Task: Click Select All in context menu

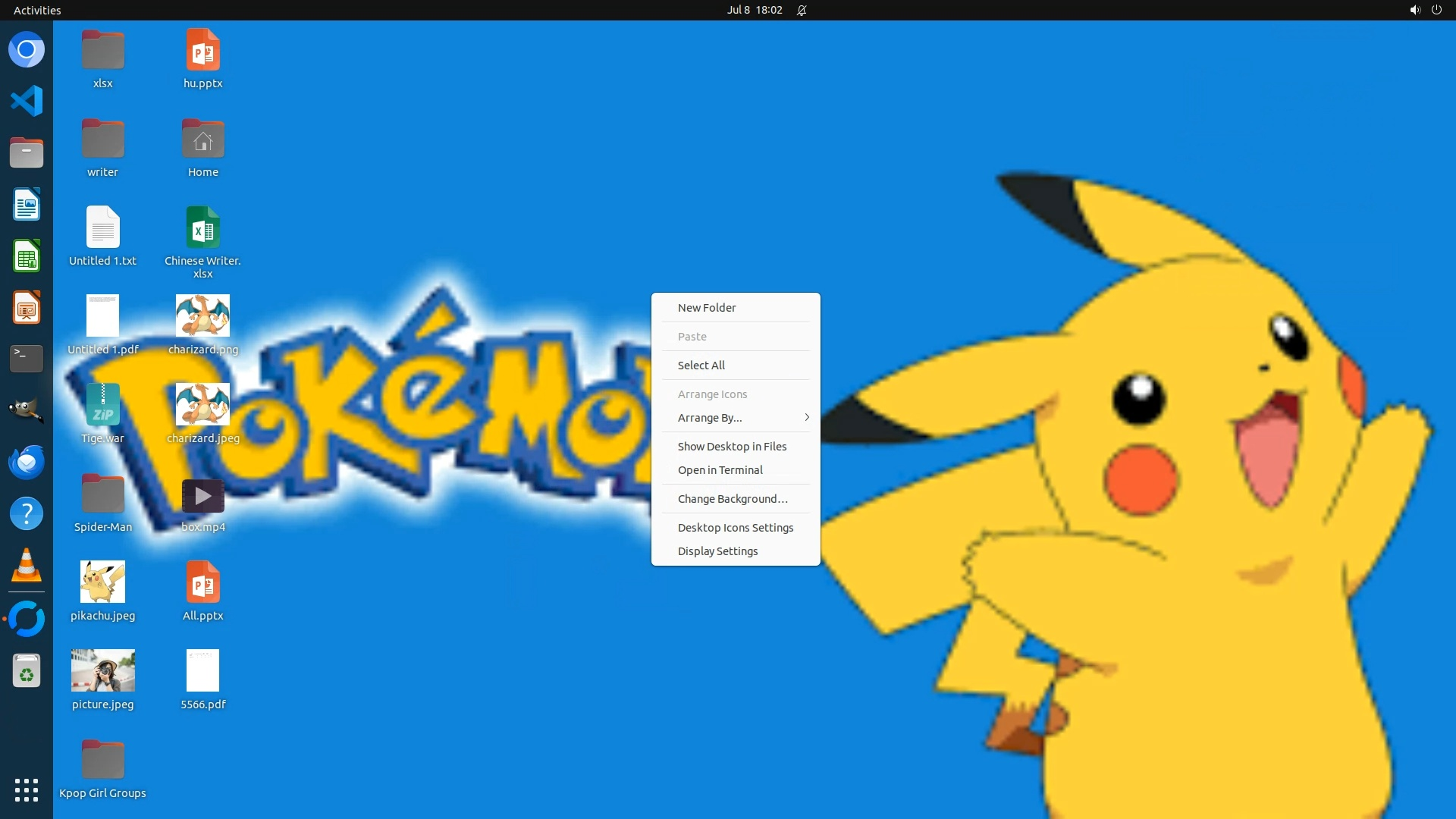Action: (701, 366)
